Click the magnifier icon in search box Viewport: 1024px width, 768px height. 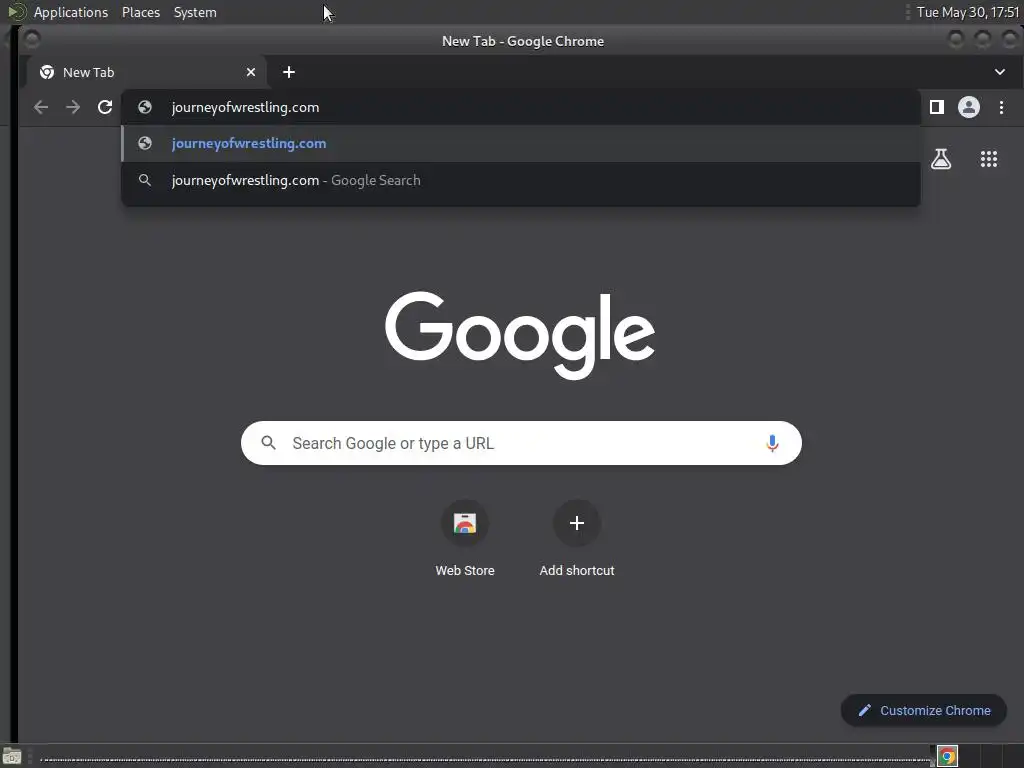(268, 443)
